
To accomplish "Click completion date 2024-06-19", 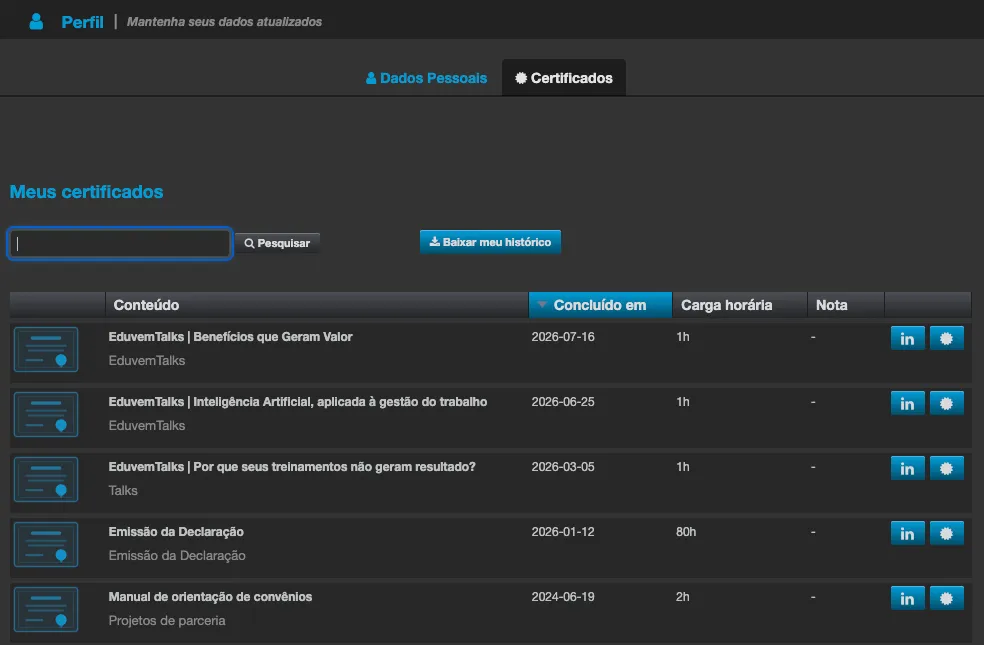I will click(x=563, y=597).
